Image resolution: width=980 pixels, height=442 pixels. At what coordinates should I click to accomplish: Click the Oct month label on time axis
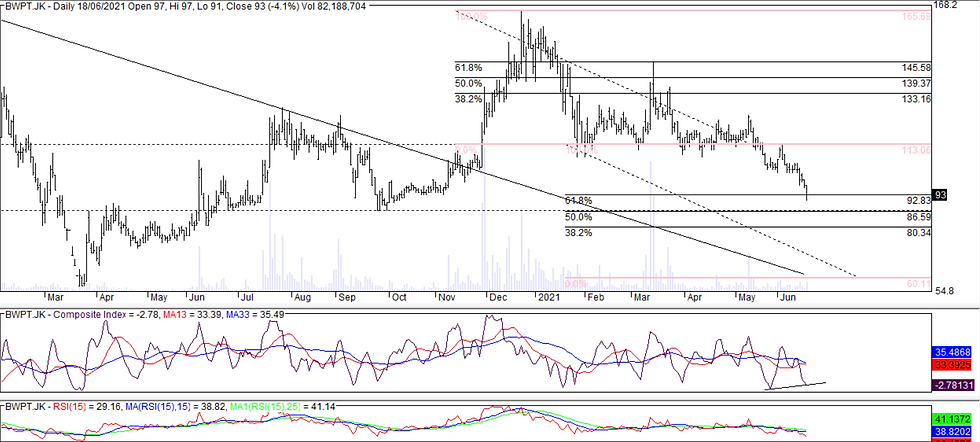click(x=401, y=298)
